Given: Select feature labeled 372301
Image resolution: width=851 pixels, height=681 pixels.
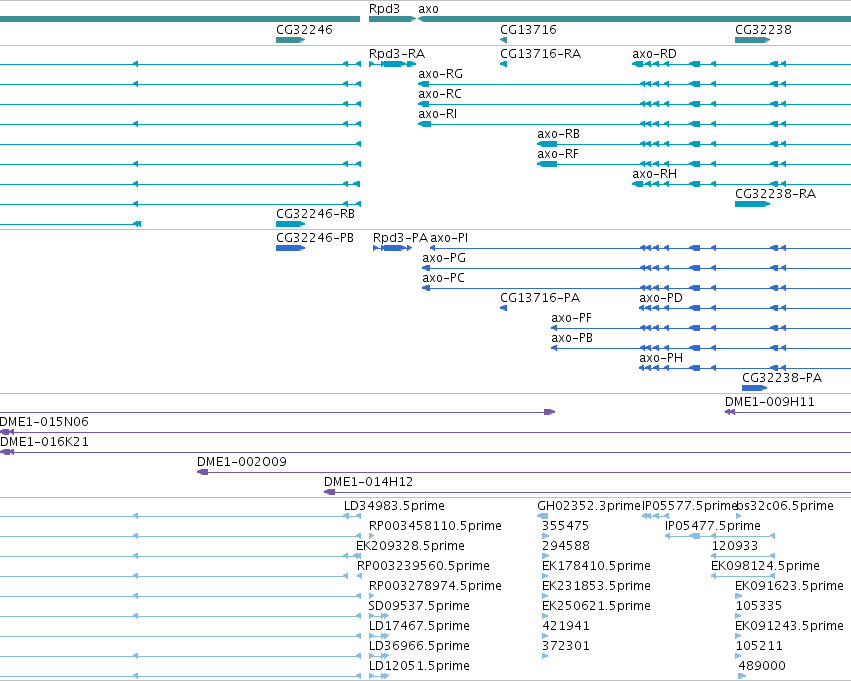Looking at the screenshot, I should [566, 647].
